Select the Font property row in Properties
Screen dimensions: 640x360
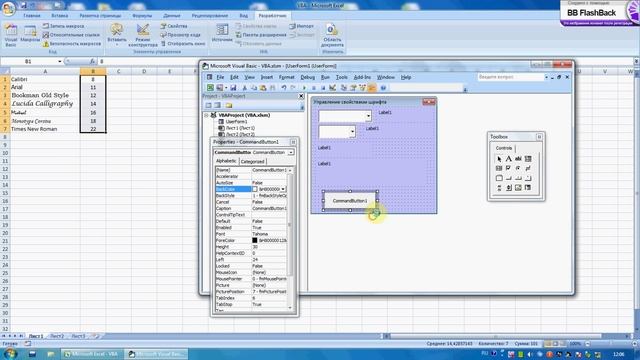251,234
